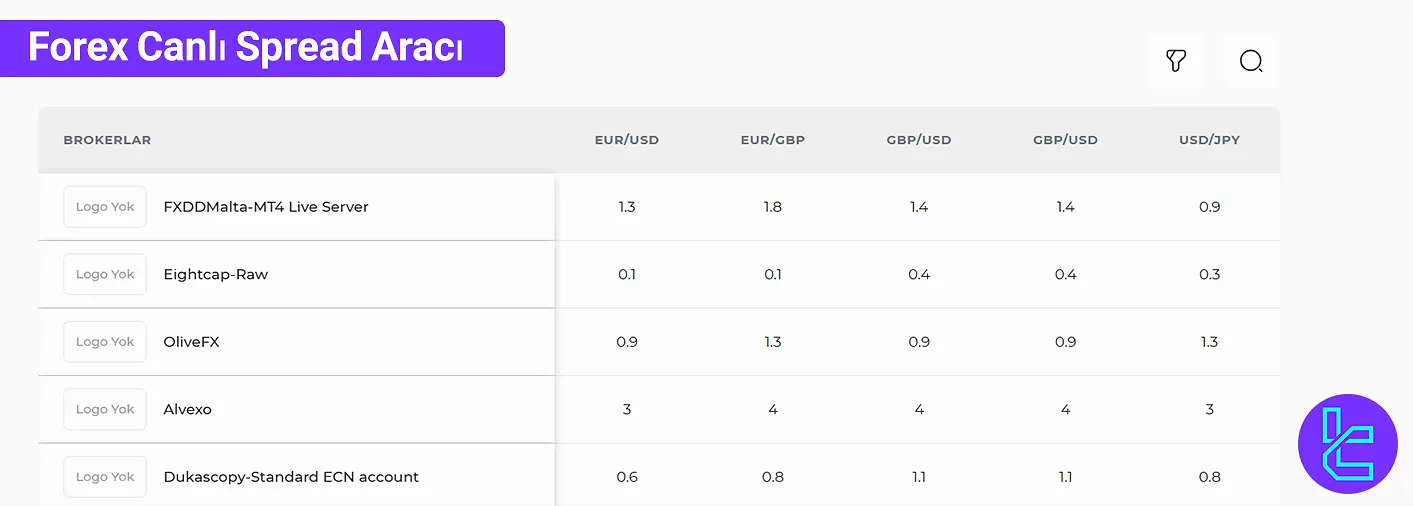Click FXDDMalta's EUR/GBP spread value 1.8
The width and height of the screenshot is (1413, 506).
(773, 207)
